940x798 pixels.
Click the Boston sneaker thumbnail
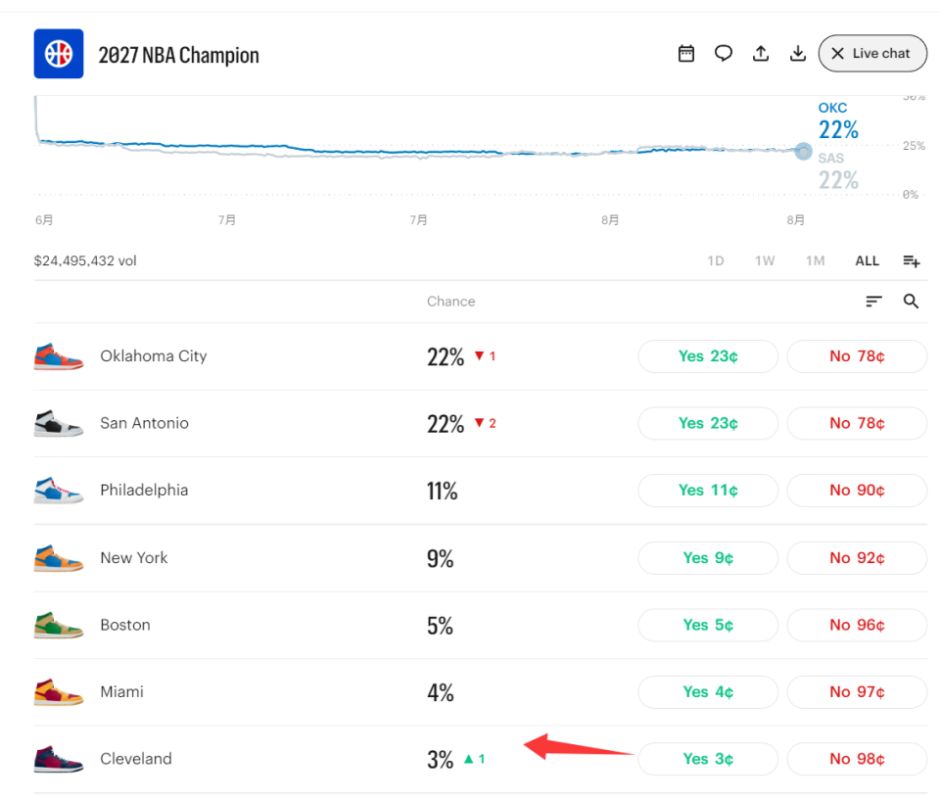58,625
